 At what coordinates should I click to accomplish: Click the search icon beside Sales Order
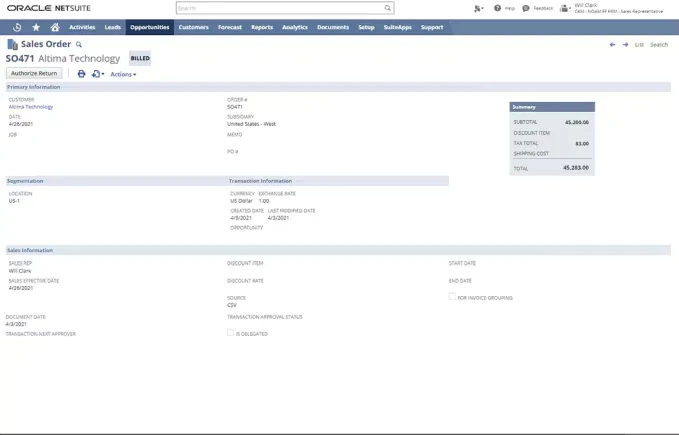[x=79, y=45]
